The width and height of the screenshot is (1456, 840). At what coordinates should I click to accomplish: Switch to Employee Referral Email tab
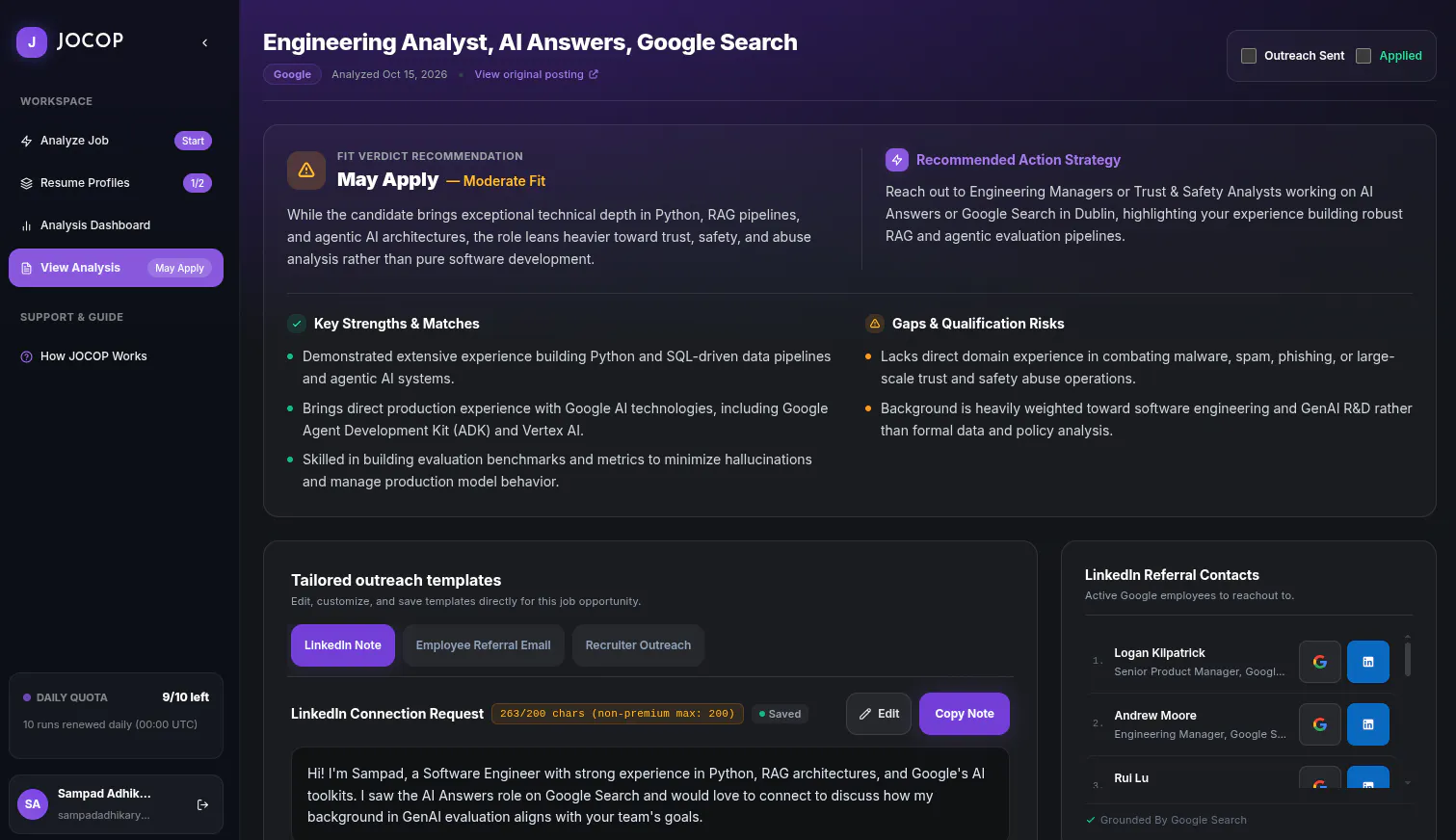pyautogui.click(x=484, y=645)
